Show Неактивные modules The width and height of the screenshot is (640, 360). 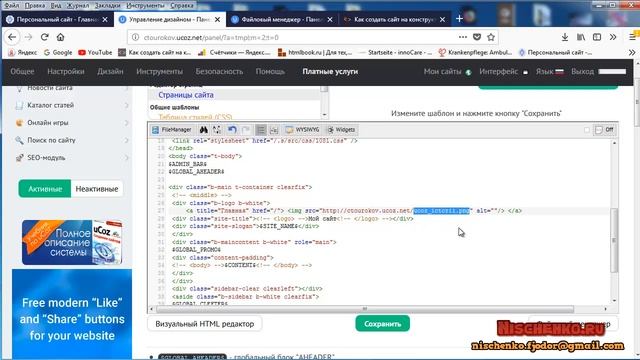pyautogui.click(x=97, y=189)
